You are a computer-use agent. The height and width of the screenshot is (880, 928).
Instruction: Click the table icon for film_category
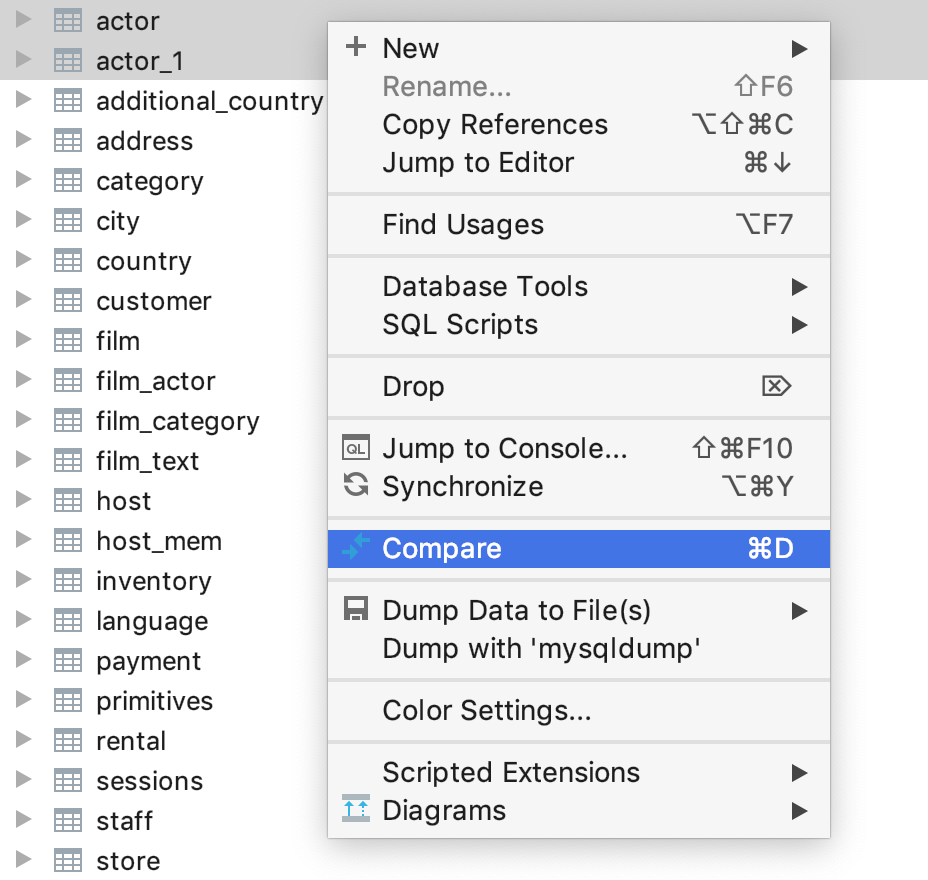pyautogui.click(x=68, y=421)
